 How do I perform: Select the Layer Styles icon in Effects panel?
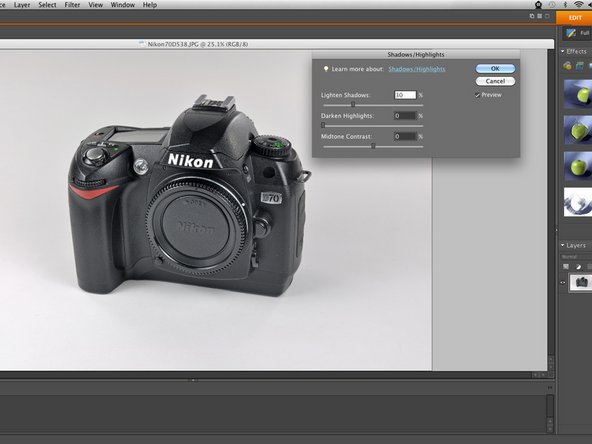(580, 66)
